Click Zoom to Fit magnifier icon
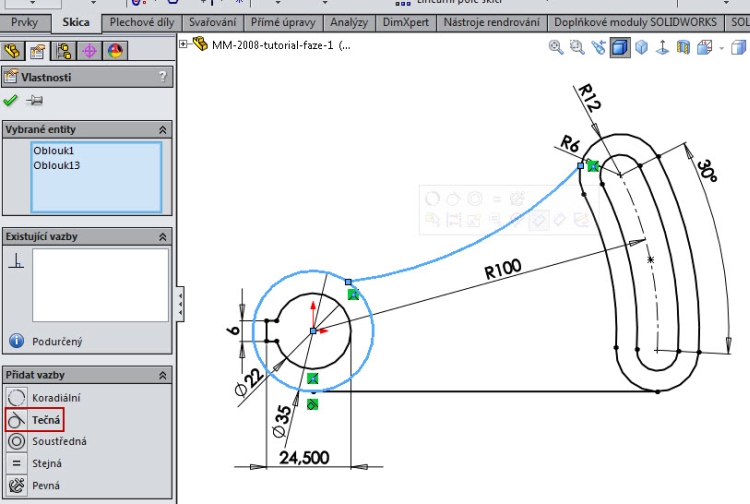This screenshot has height=504, width=750. tap(555, 47)
